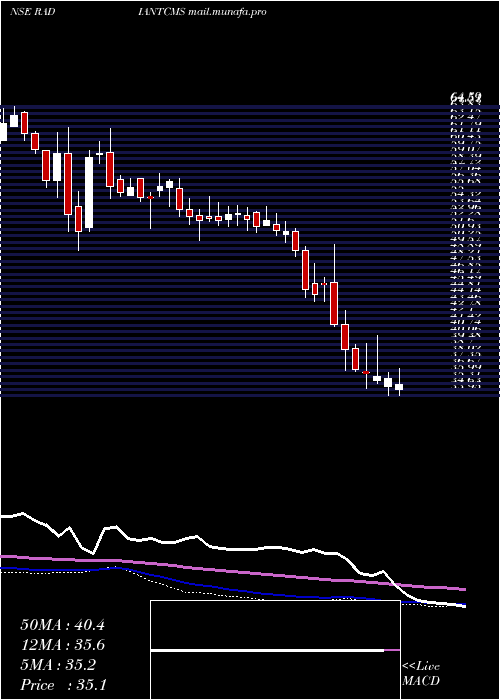The width and height of the screenshot is (500, 700).
Task: Click the pink 50MA moving average line
Action: tap(232, 572)
